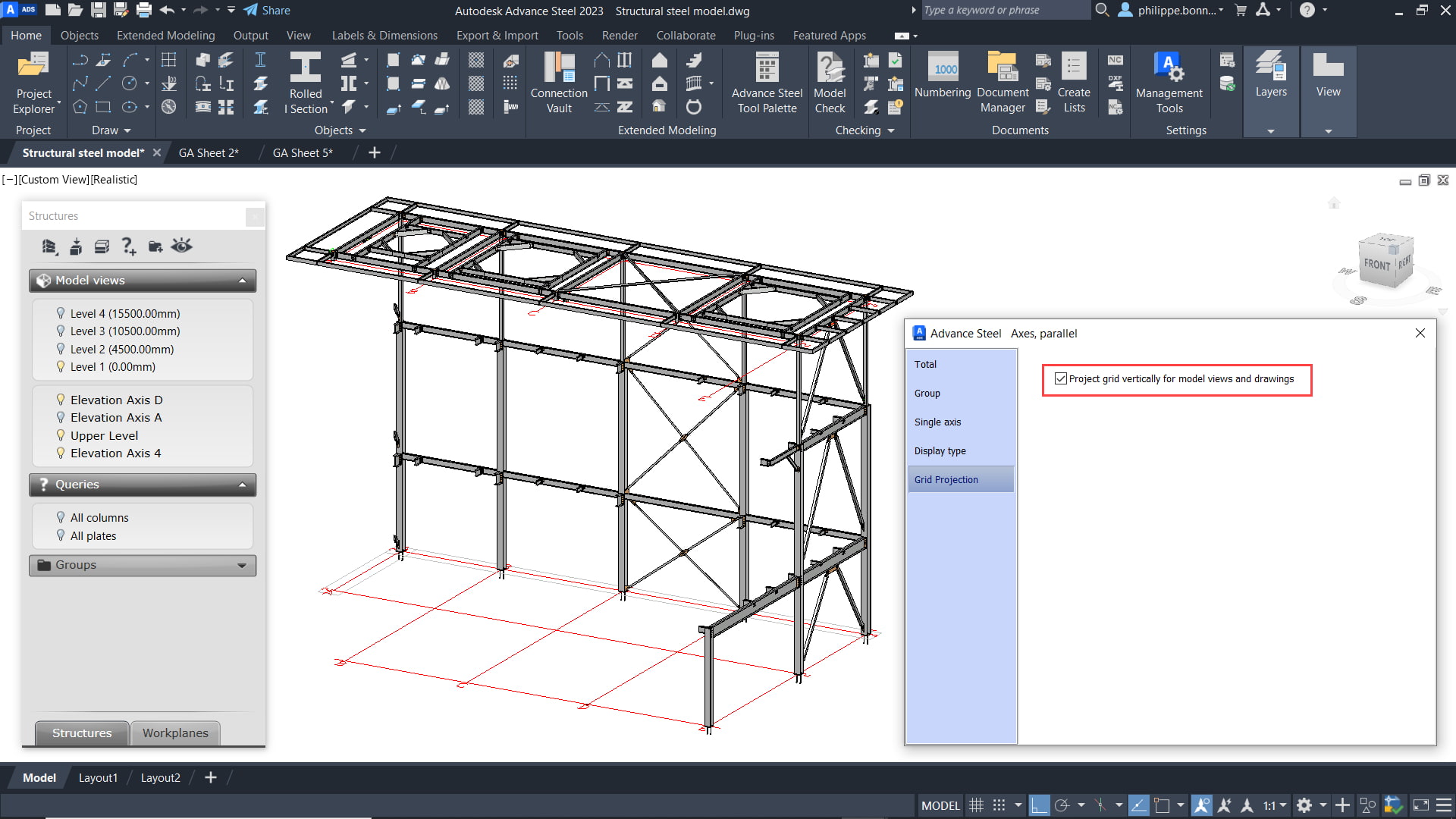Click the NC export icon
The height and width of the screenshot is (819, 1456).
point(1116,60)
